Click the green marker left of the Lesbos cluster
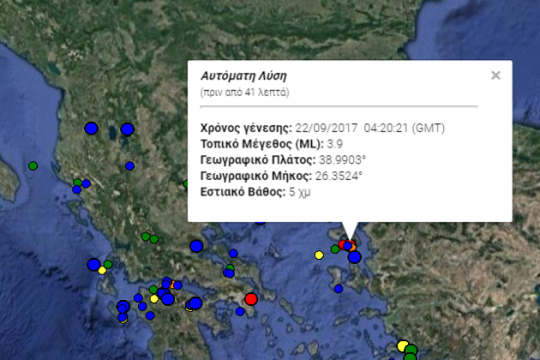 point(335,249)
